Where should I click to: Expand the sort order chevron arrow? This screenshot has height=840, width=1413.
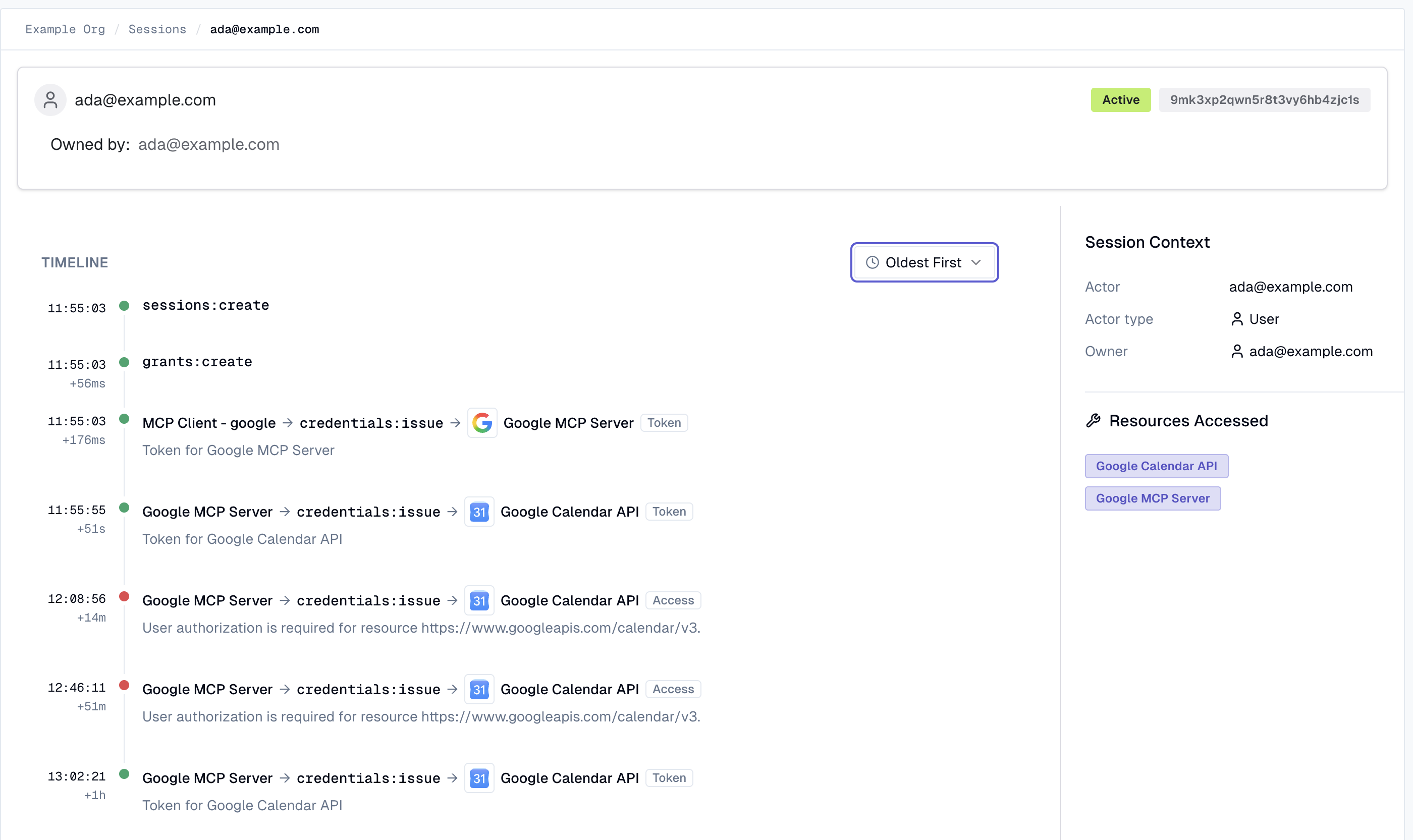click(976, 263)
